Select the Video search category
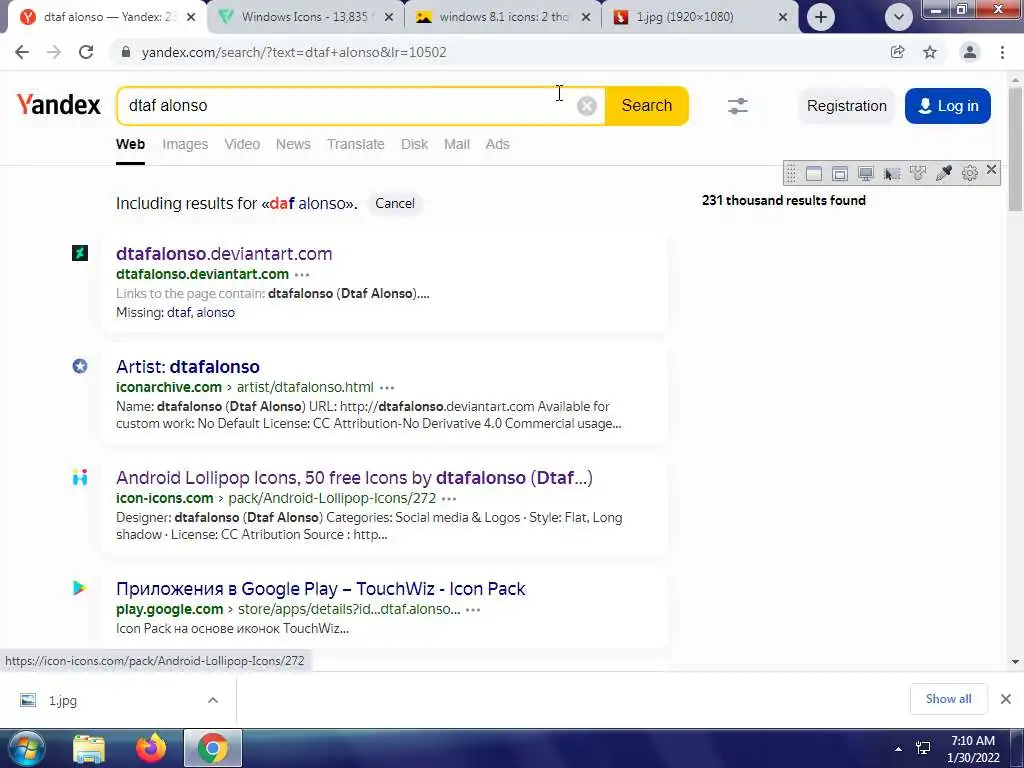This screenshot has height=768, width=1024. coord(242,144)
